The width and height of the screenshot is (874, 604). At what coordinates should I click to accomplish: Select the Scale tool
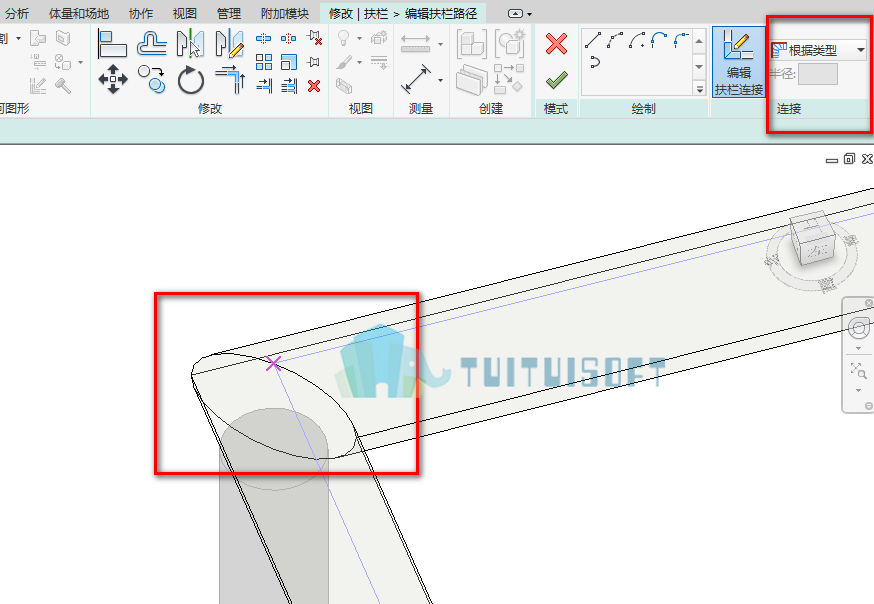[x=289, y=62]
